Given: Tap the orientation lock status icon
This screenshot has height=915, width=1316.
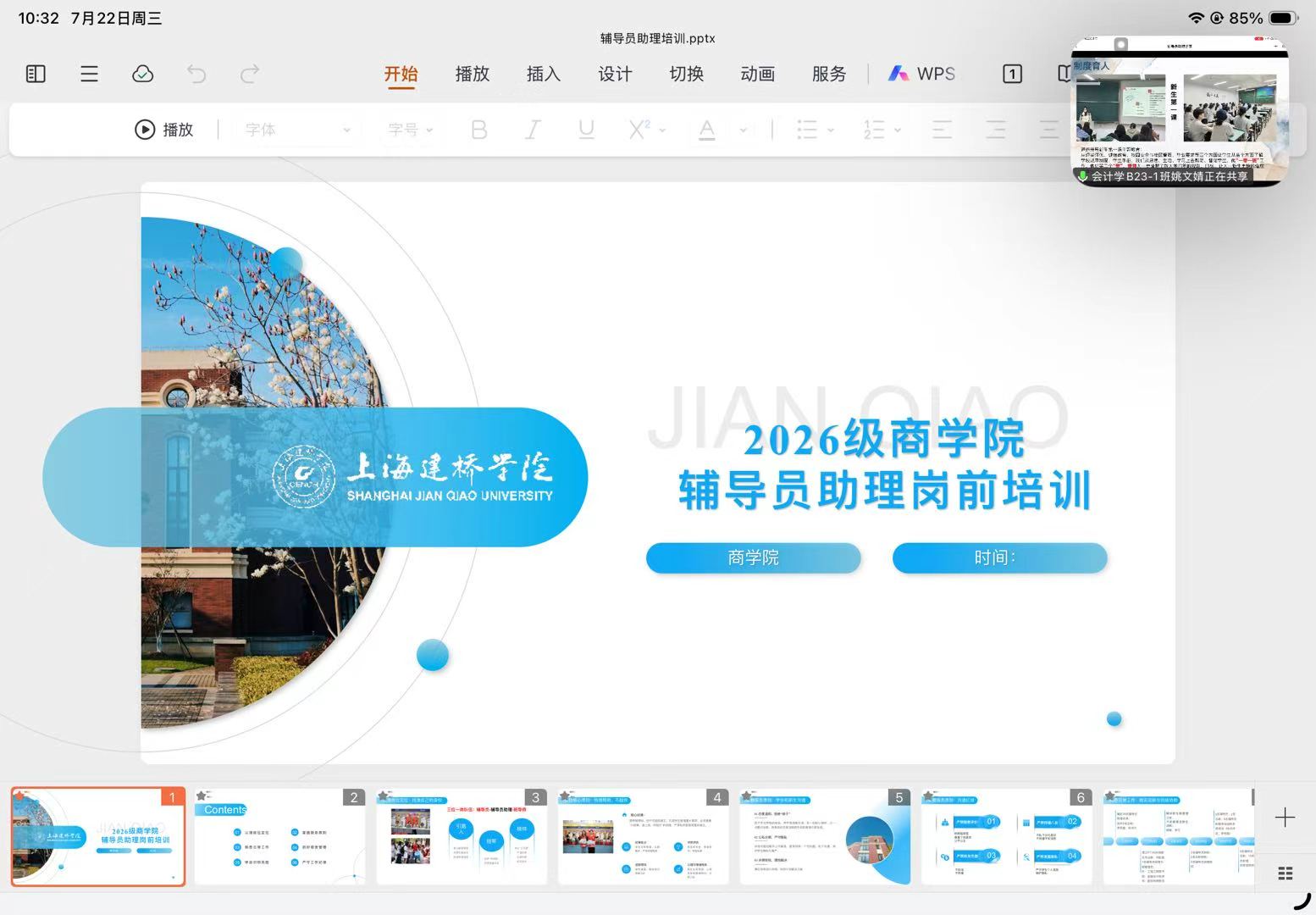Looking at the screenshot, I should tap(1217, 18).
